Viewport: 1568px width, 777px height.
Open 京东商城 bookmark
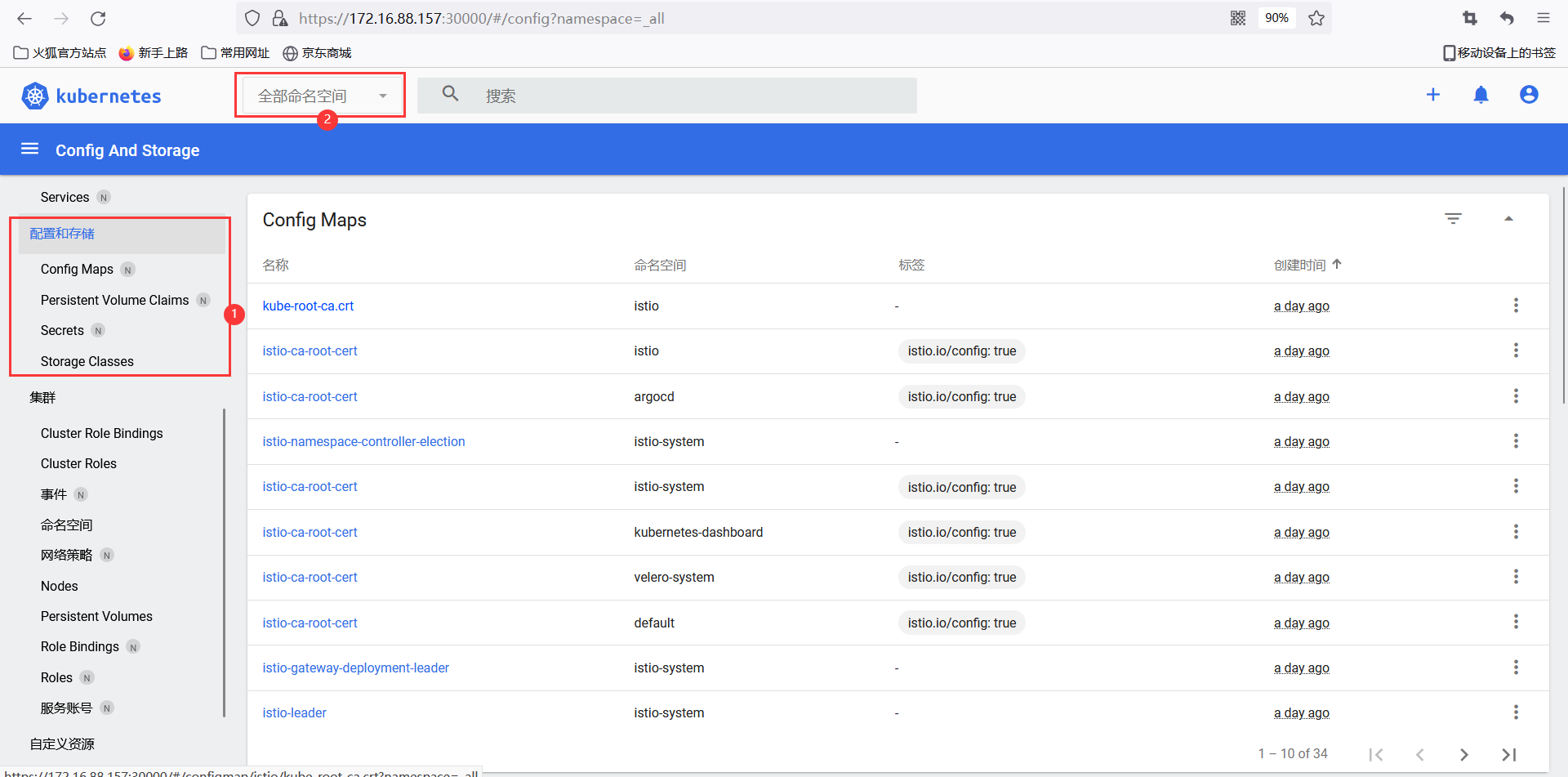point(317,52)
